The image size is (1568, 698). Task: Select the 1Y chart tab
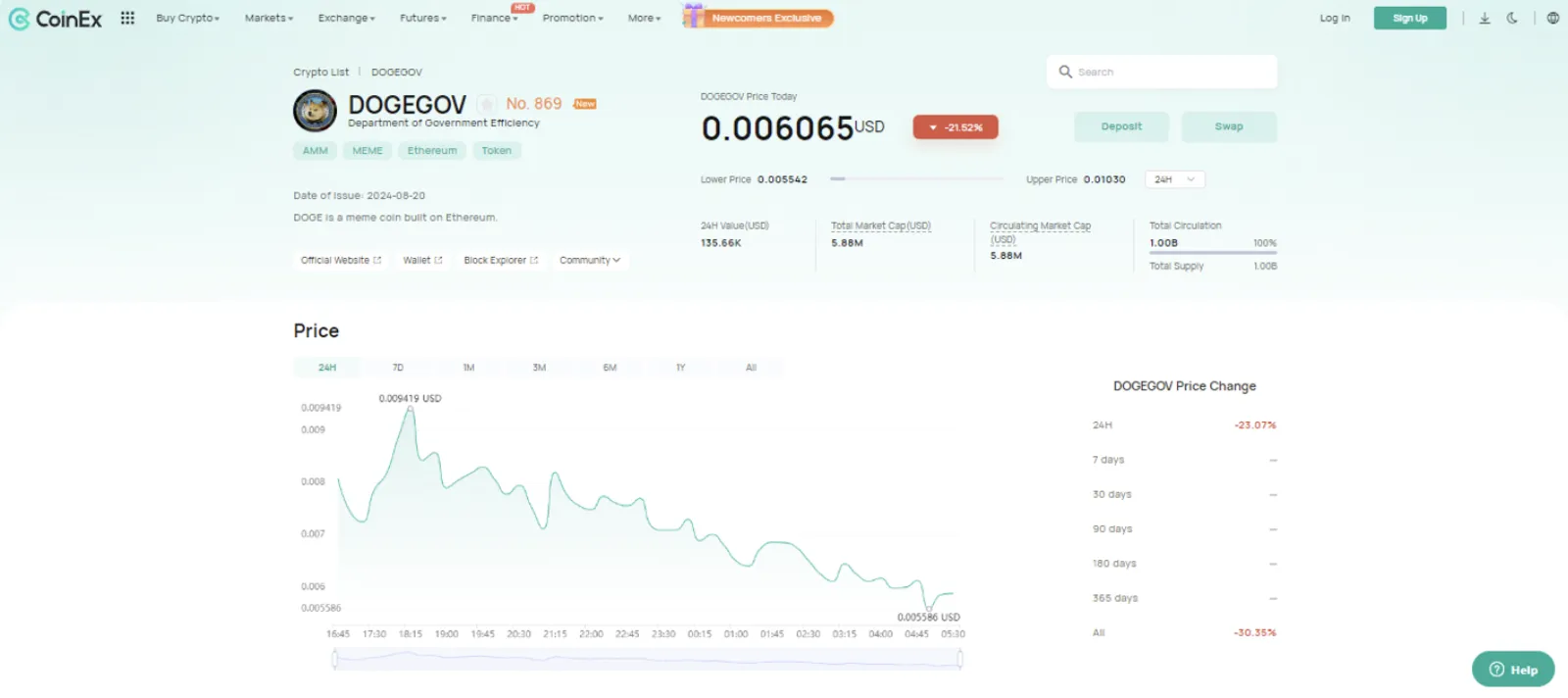[x=680, y=368]
